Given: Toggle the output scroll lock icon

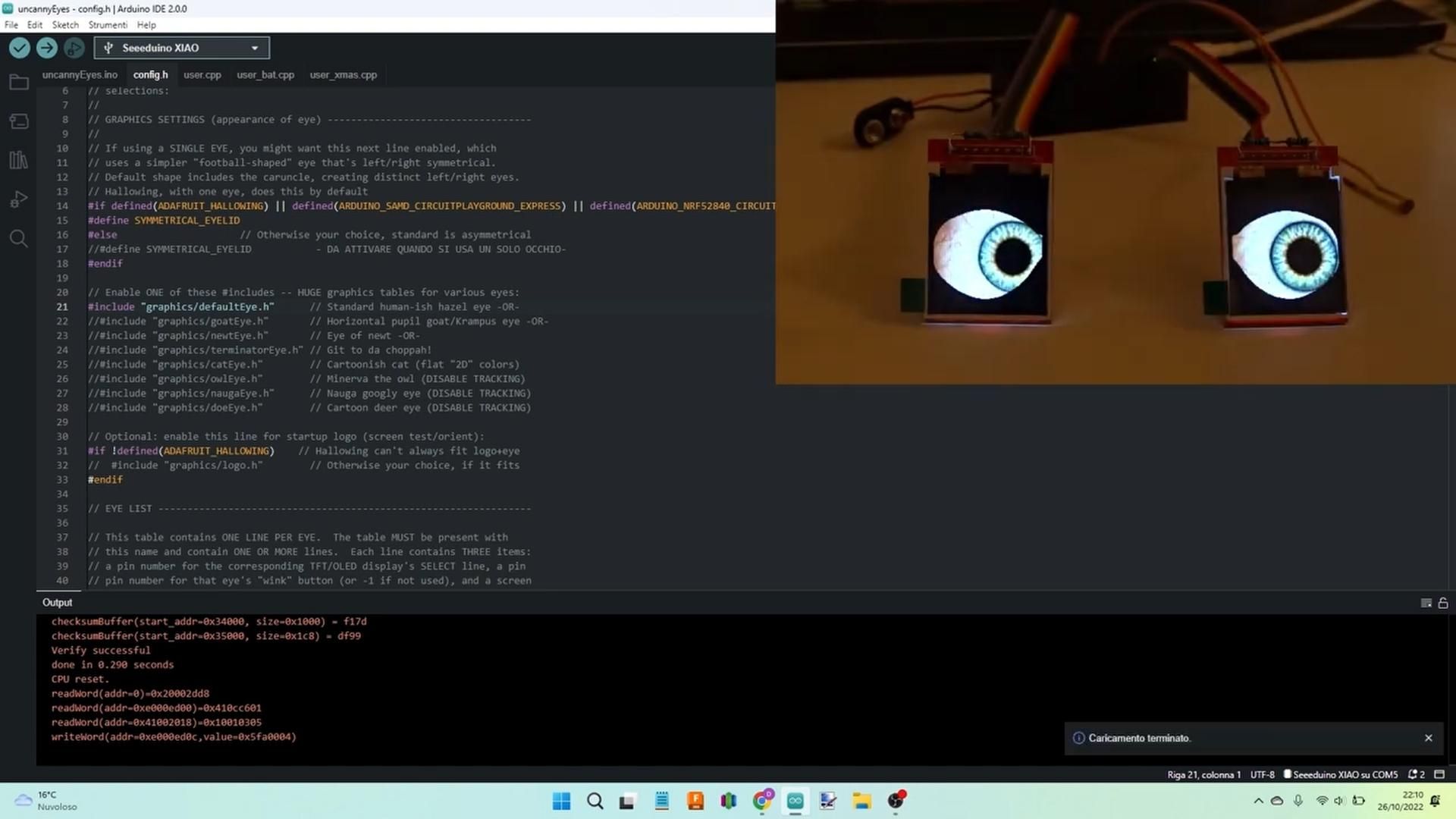Looking at the screenshot, I should pos(1443,603).
